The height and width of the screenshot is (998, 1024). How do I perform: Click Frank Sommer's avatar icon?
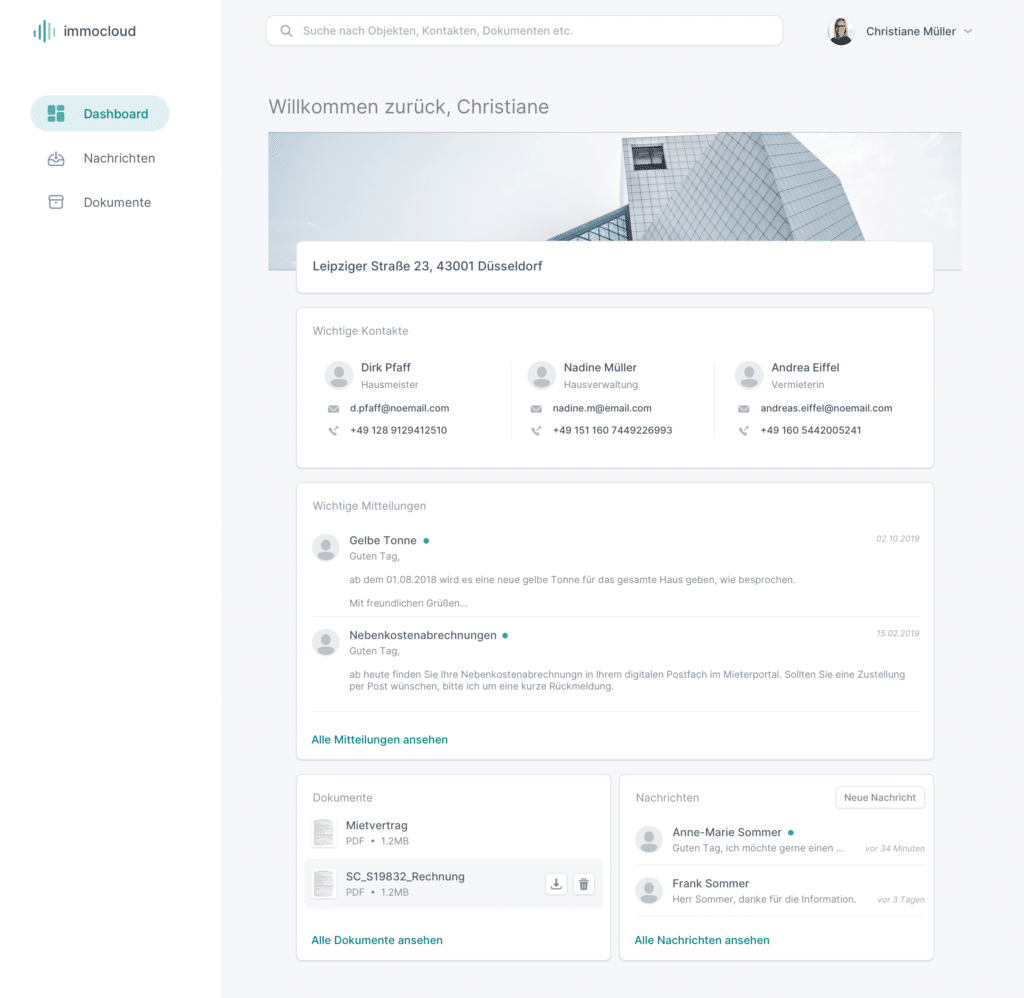pyautogui.click(x=649, y=890)
